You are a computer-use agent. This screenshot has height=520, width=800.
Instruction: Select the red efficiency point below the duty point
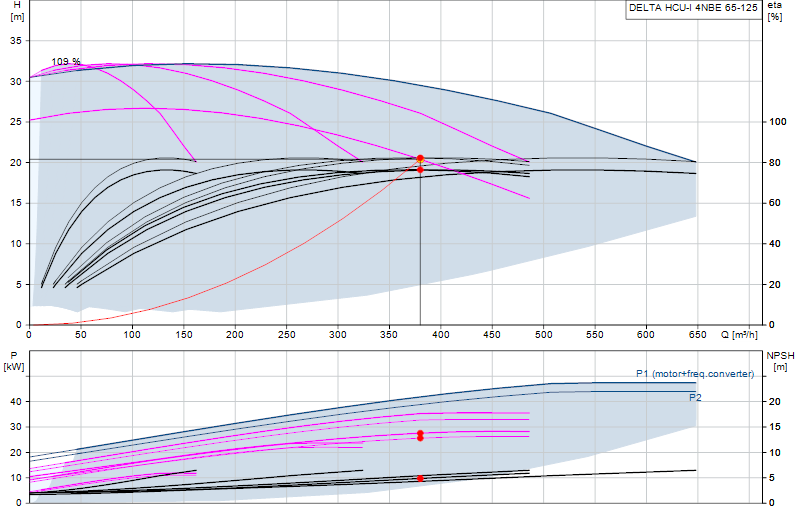[420, 169]
